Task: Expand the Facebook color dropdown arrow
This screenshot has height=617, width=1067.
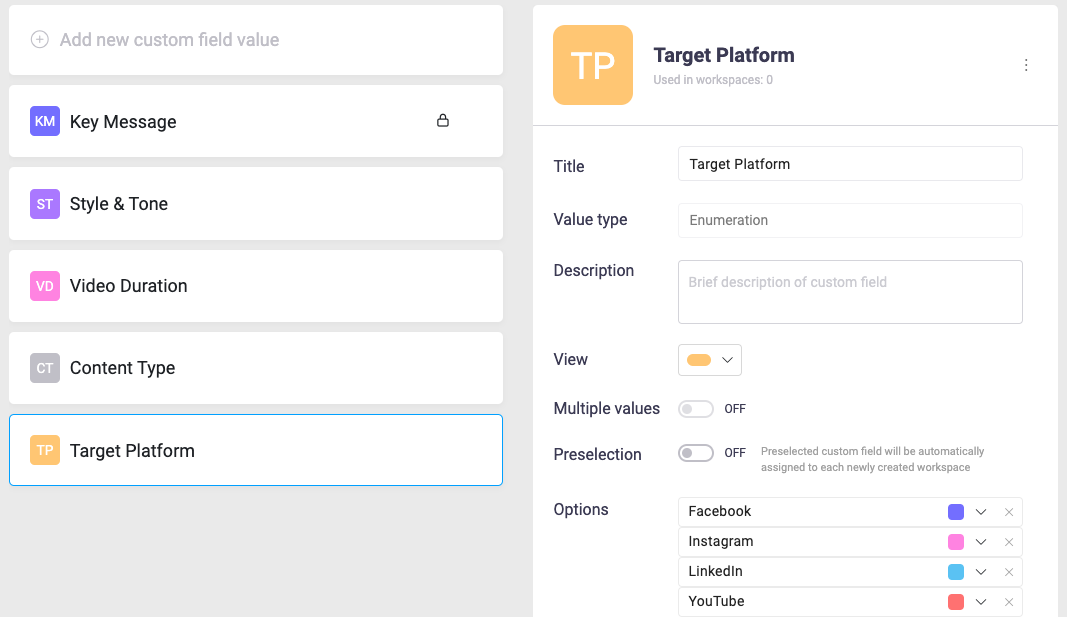Action: [981, 512]
